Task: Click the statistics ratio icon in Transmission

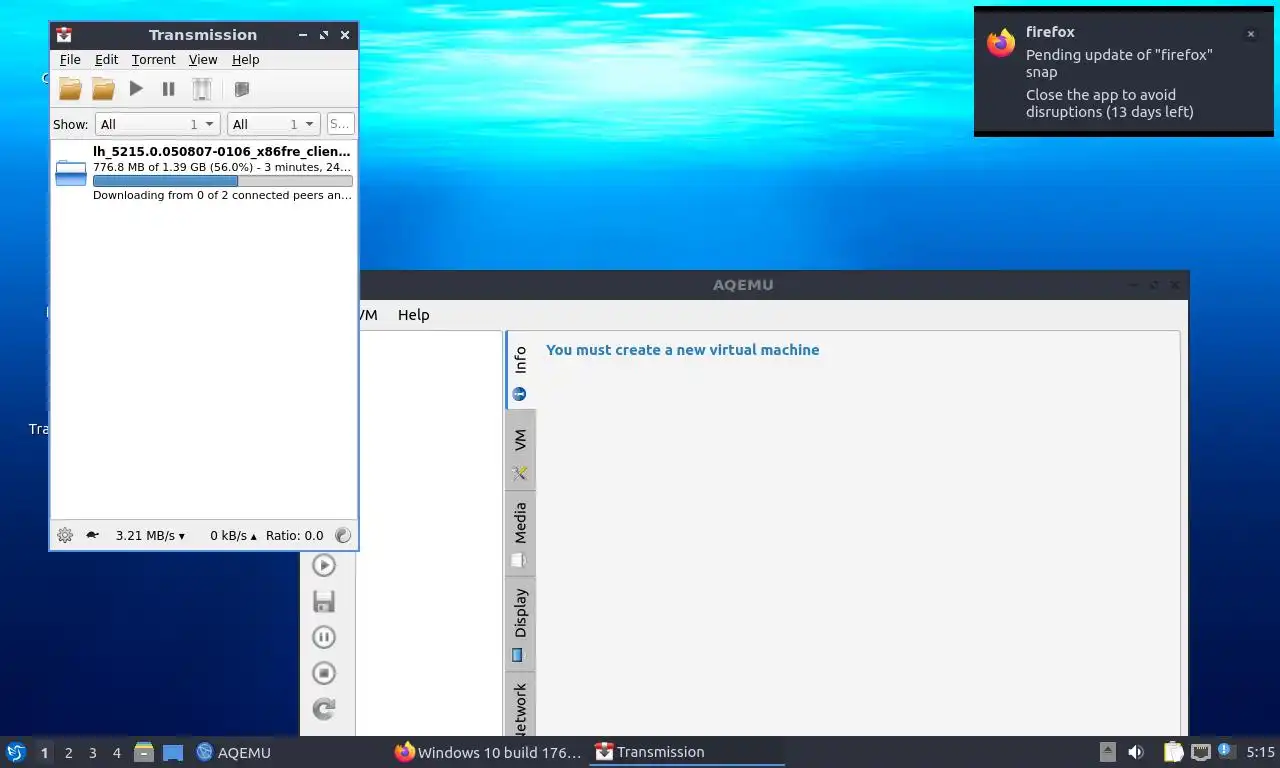Action: click(x=343, y=535)
